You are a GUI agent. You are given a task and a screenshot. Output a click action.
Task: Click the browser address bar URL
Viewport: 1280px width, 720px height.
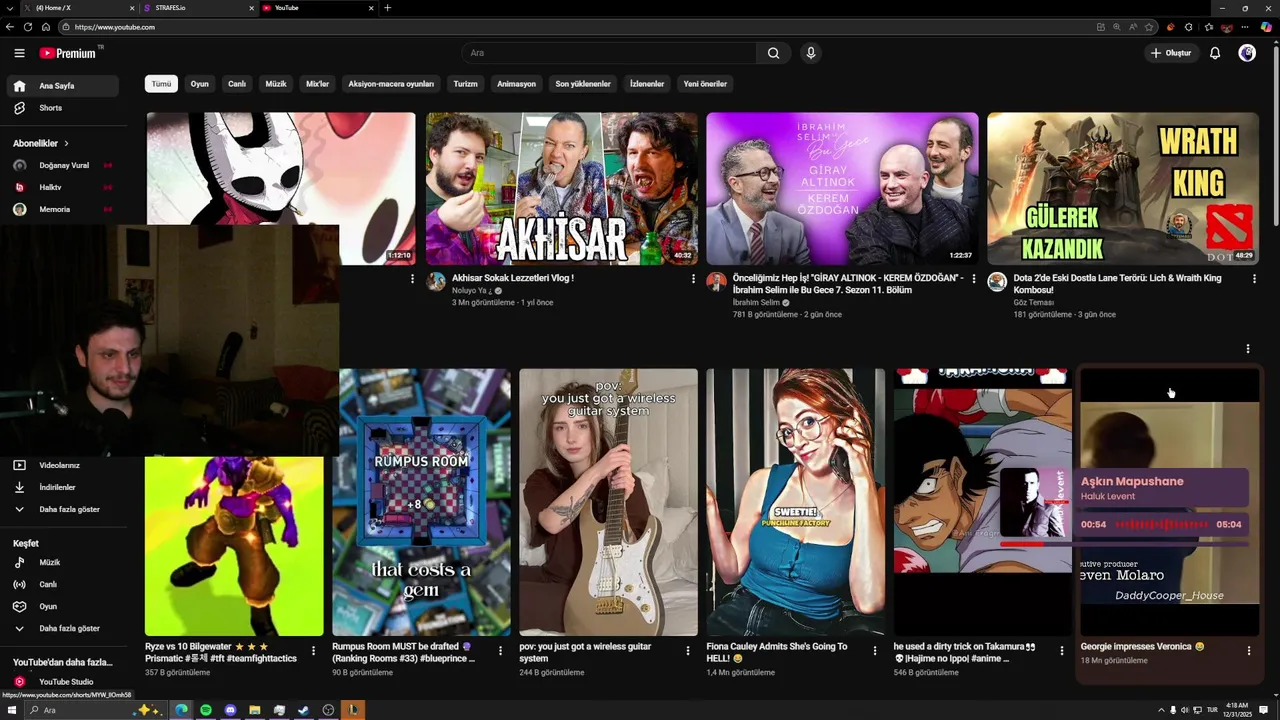click(x=115, y=27)
